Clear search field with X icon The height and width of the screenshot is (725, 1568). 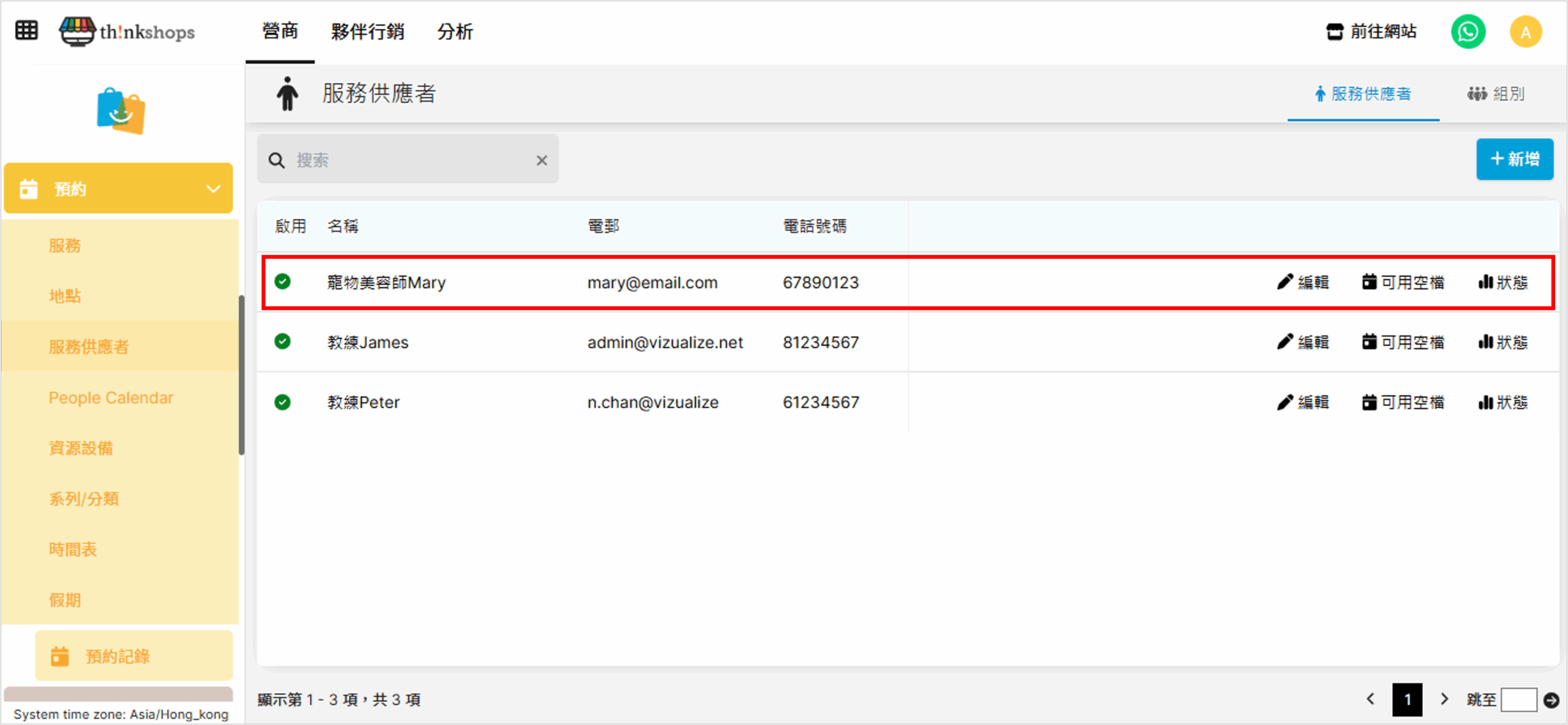click(x=541, y=160)
